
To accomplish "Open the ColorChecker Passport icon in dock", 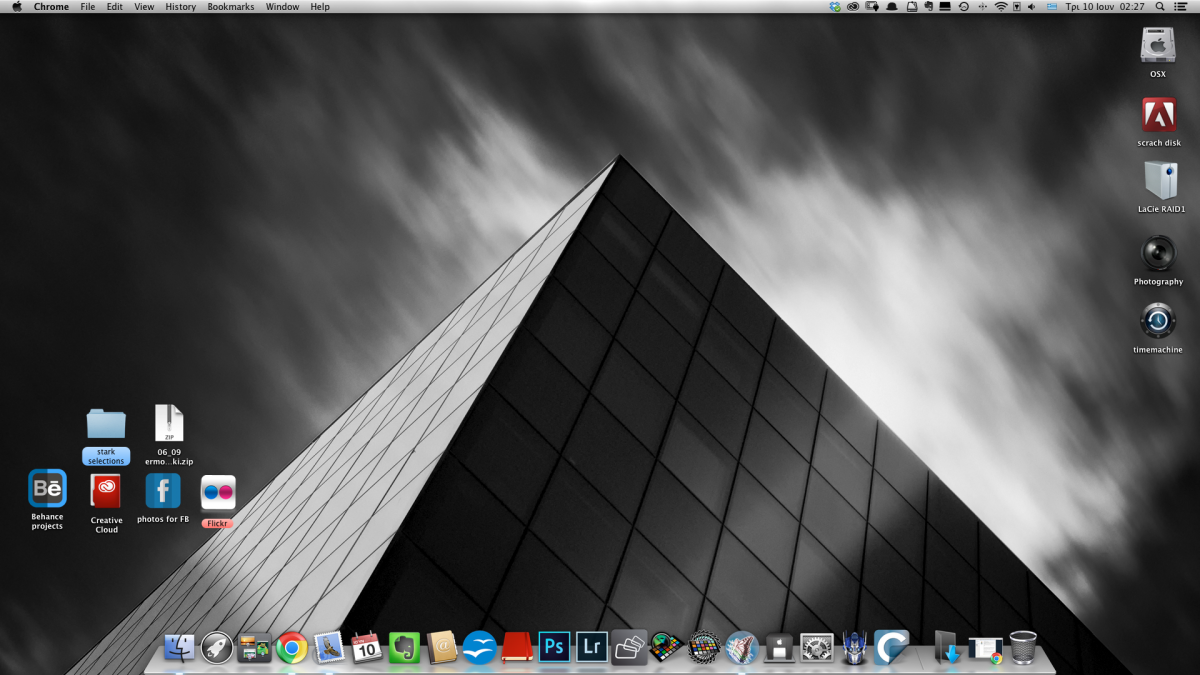I will pyautogui.click(x=667, y=648).
